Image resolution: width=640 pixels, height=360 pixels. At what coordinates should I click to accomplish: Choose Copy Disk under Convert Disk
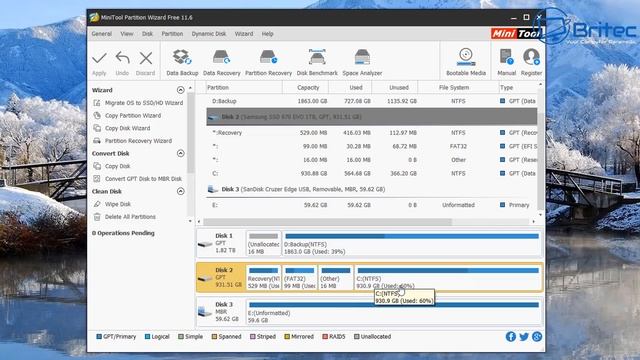click(118, 166)
